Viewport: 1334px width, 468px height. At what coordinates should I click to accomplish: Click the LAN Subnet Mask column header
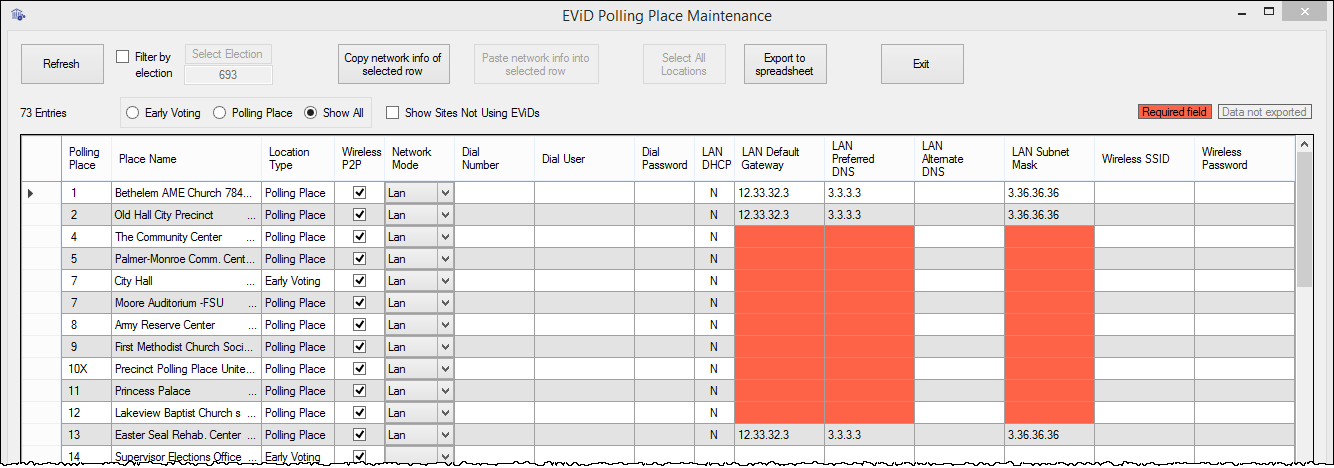[x=1049, y=159]
